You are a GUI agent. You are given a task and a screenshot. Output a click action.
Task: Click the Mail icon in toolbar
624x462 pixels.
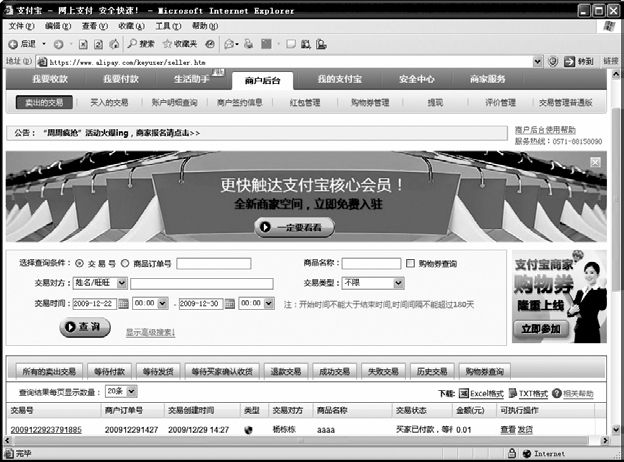pyautogui.click(x=229, y=44)
